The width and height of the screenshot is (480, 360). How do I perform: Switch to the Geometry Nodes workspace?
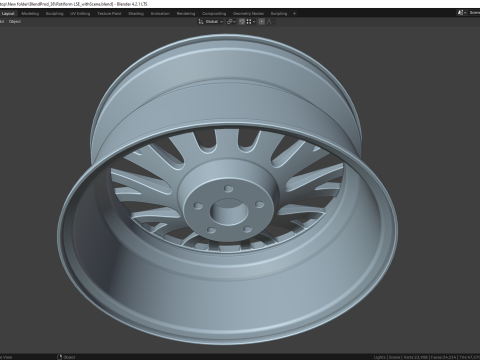tap(248, 14)
